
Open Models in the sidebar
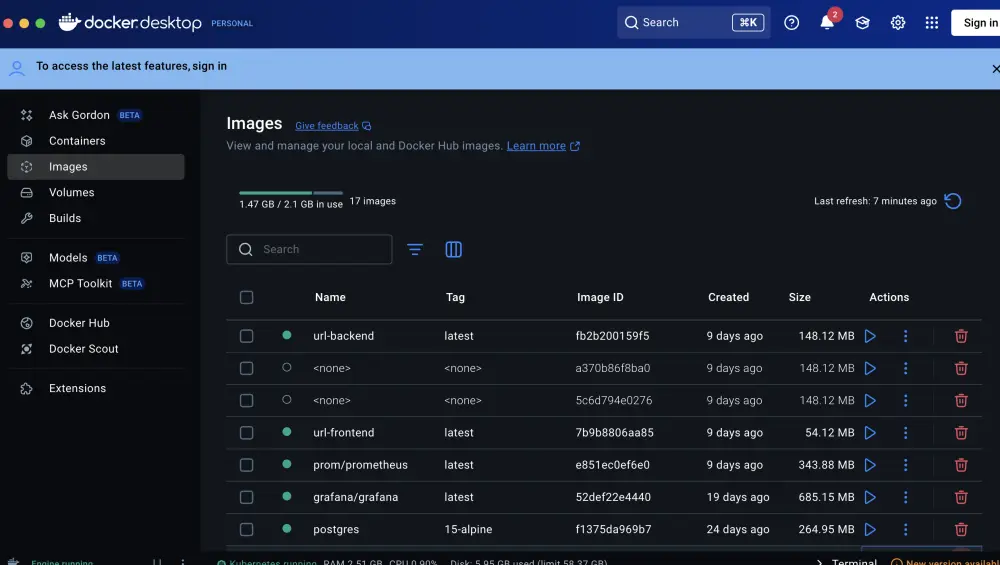point(96,258)
